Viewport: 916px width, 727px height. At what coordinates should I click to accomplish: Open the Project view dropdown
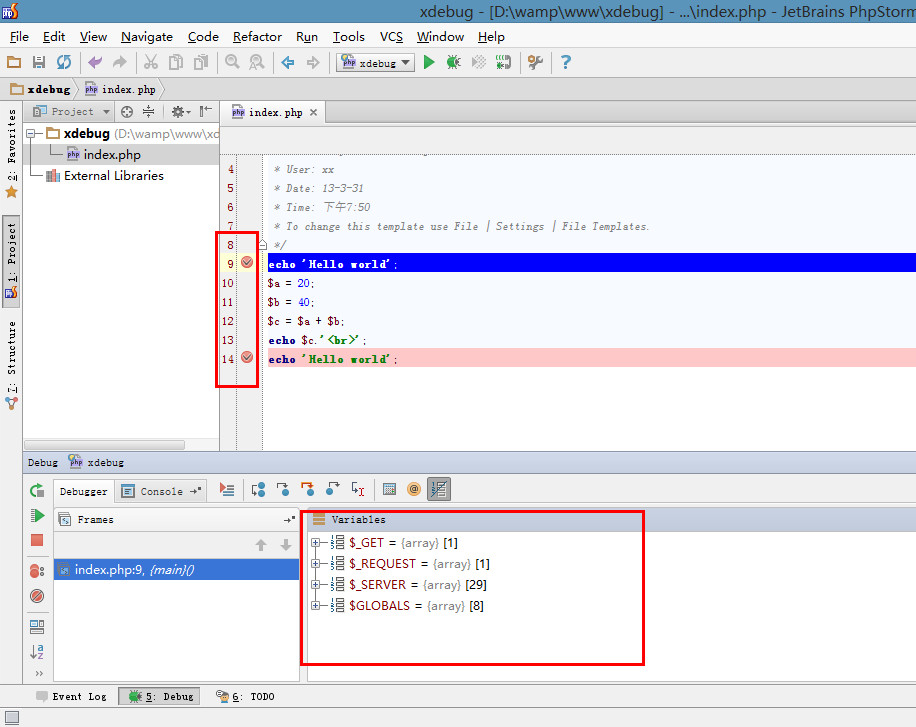(71, 112)
